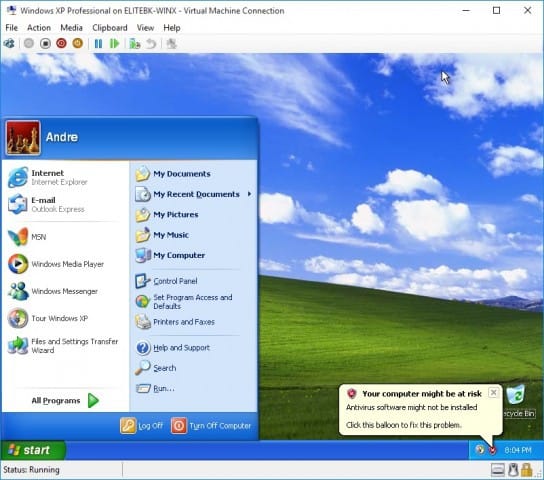The height and width of the screenshot is (480, 544).
Task: Click the green Reset toolbar button
Action: tap(114, 43)
